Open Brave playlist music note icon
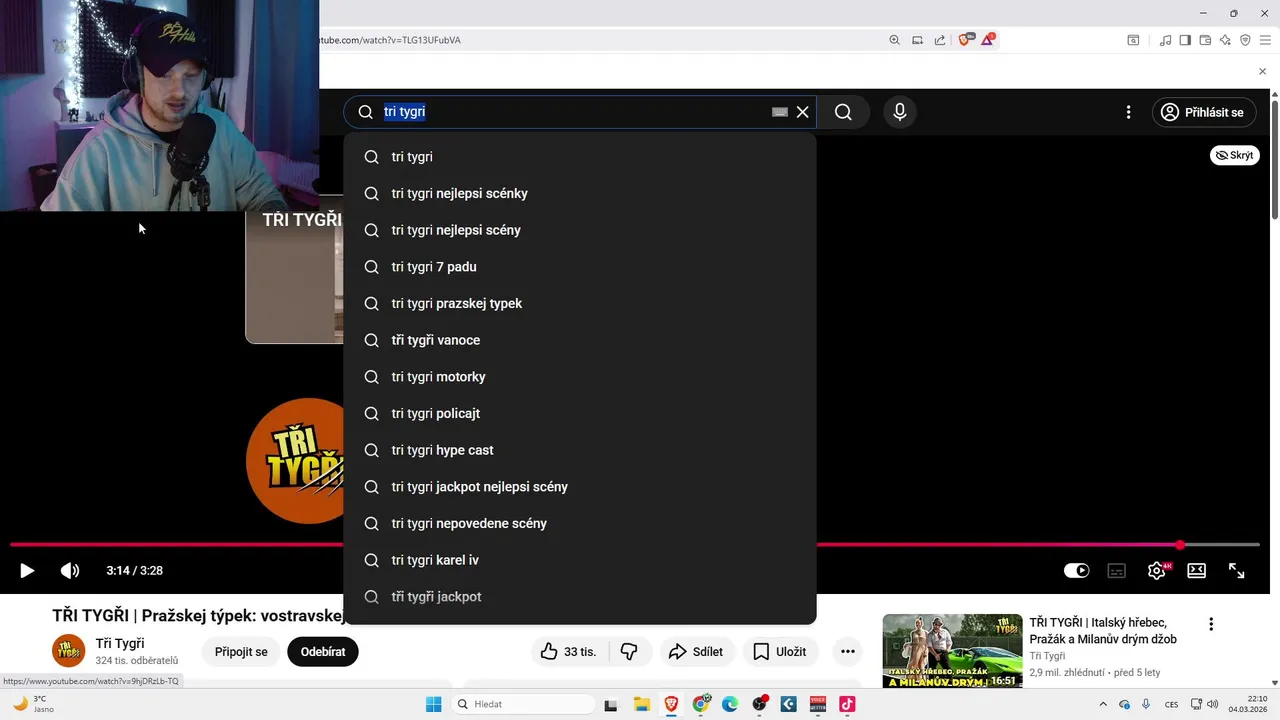This screenshot has height=720, width=1280. pos(1165,40)
